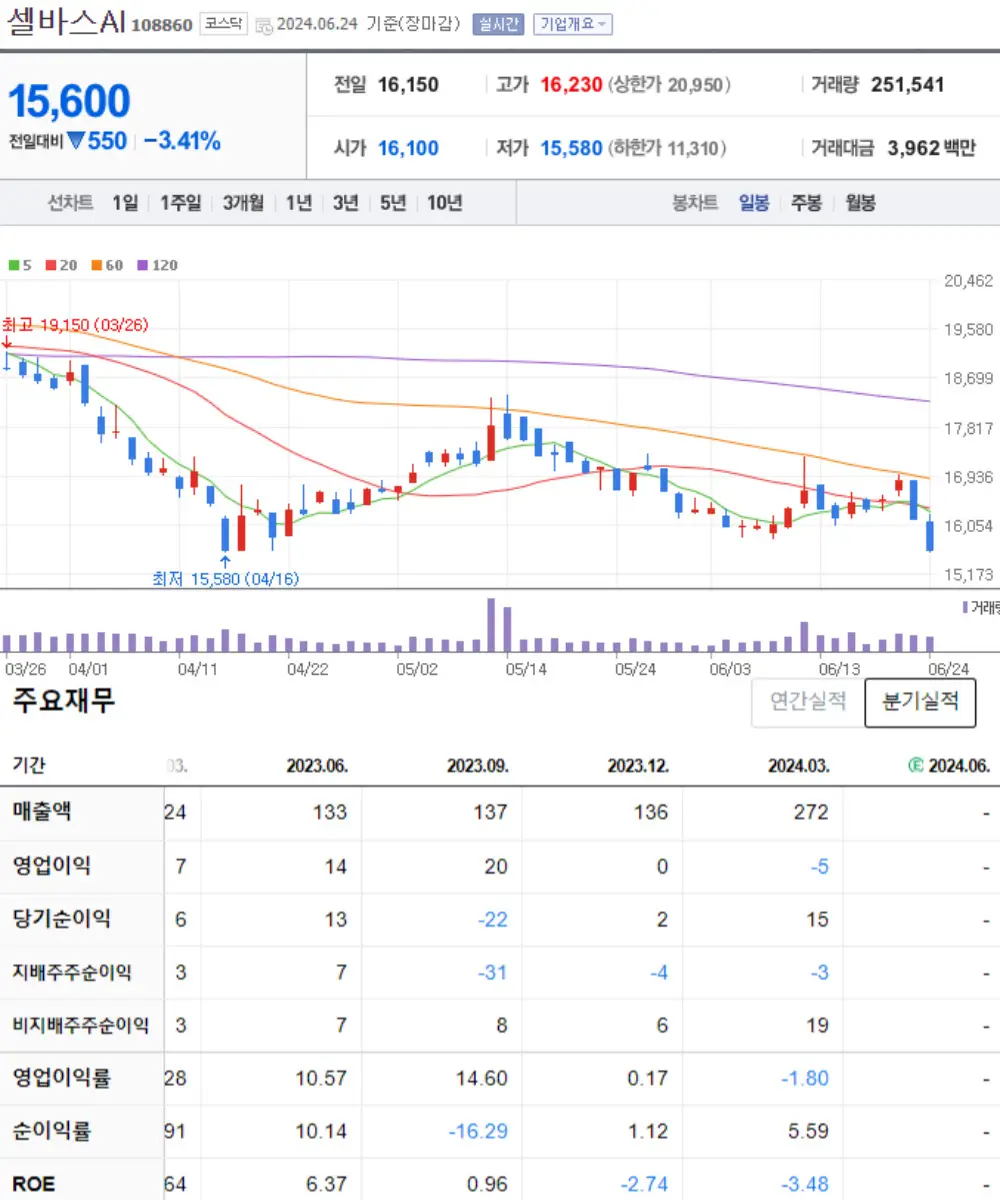Click the green 5-day moving average legend
Viewport: 1000px width, 1200px height.
click(20, 265)
